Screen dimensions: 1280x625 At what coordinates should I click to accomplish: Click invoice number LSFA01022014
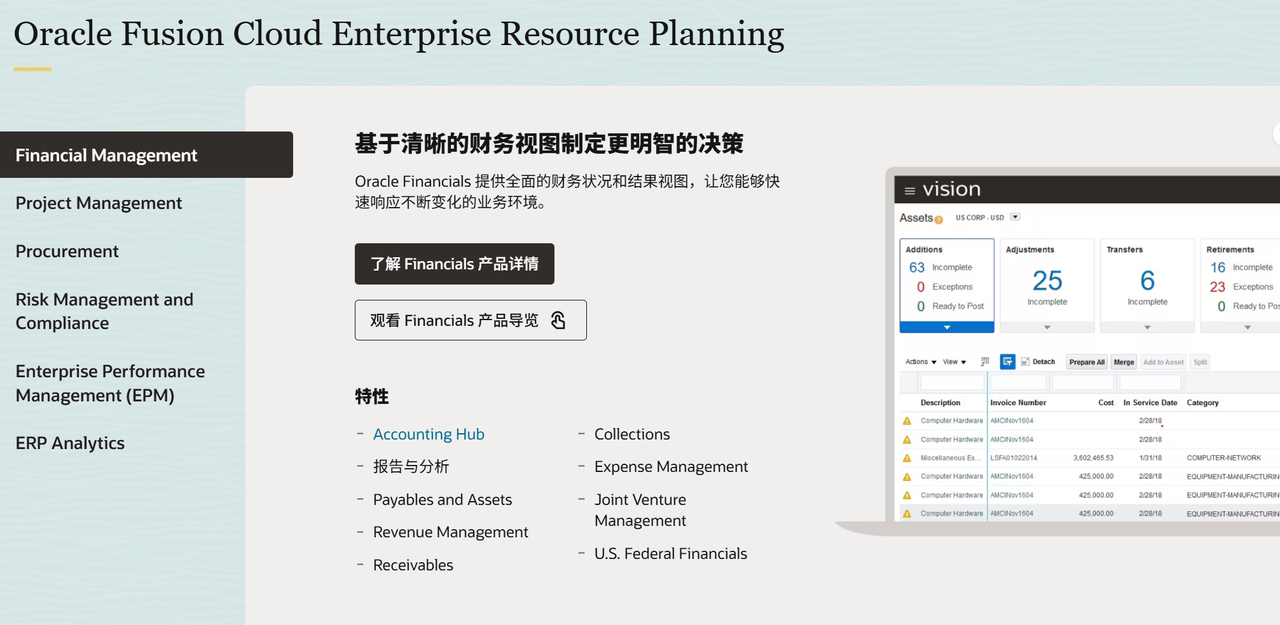point(1013,458)
